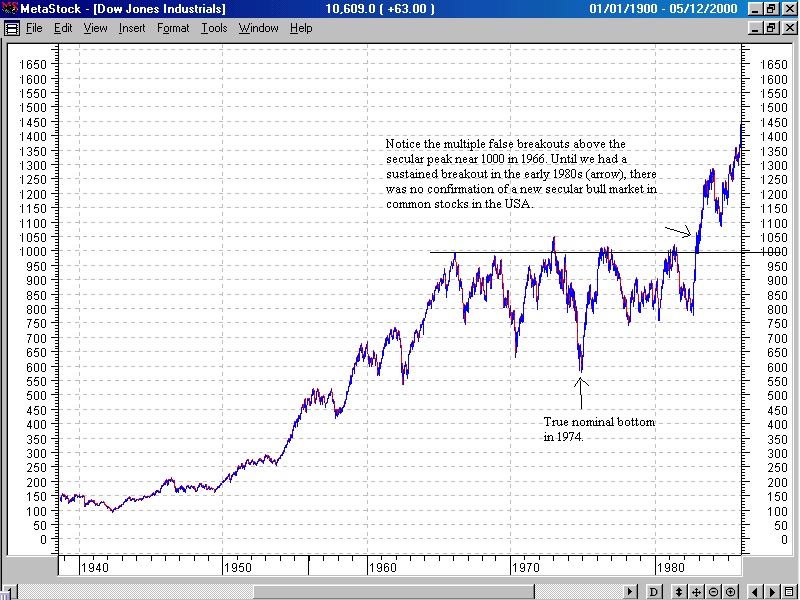The width and height of the screenshot is (800, 600).
Task: Open the Format menu
Action: click(173, 28)
